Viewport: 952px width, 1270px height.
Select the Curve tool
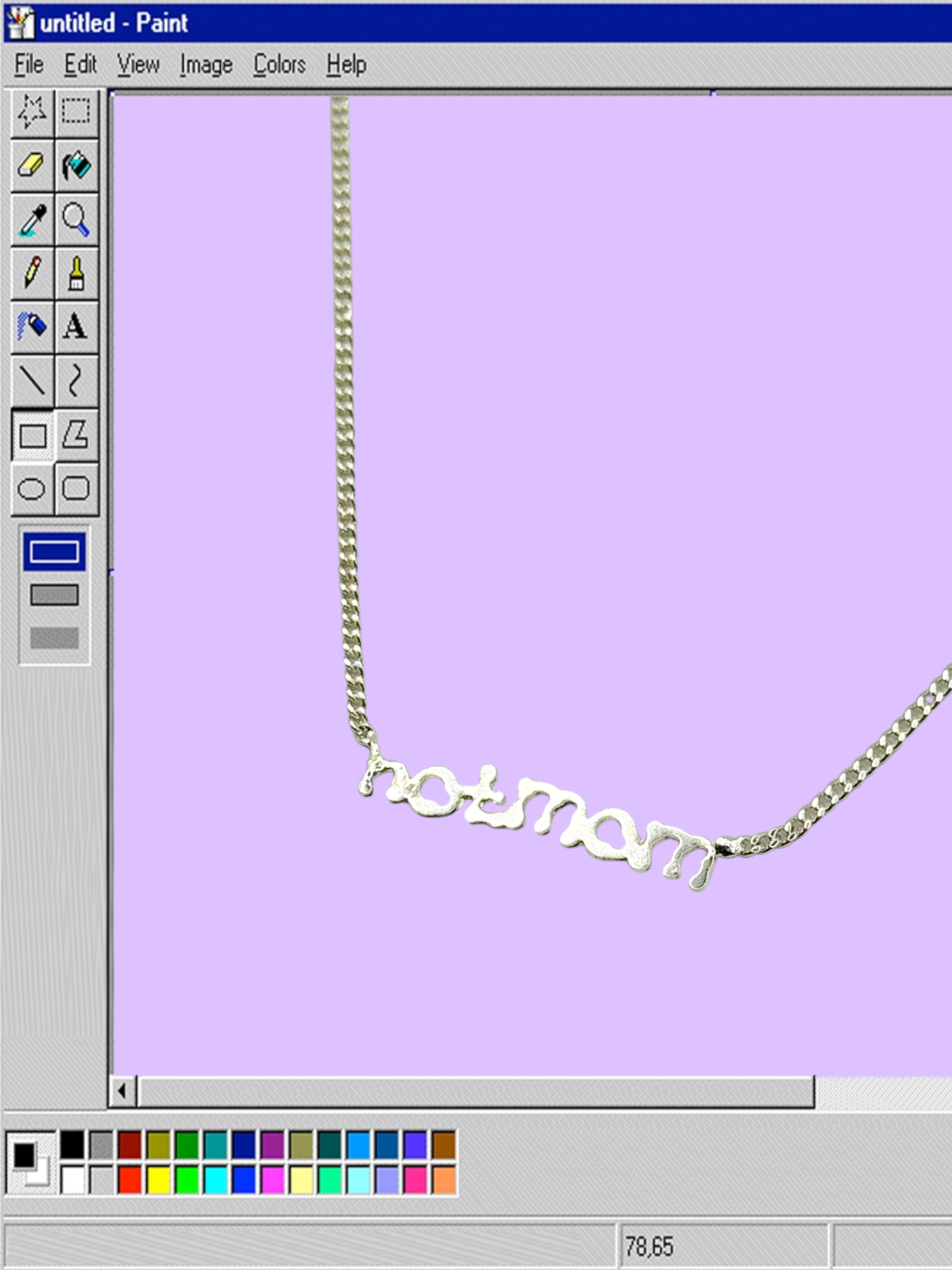point(76,381)
